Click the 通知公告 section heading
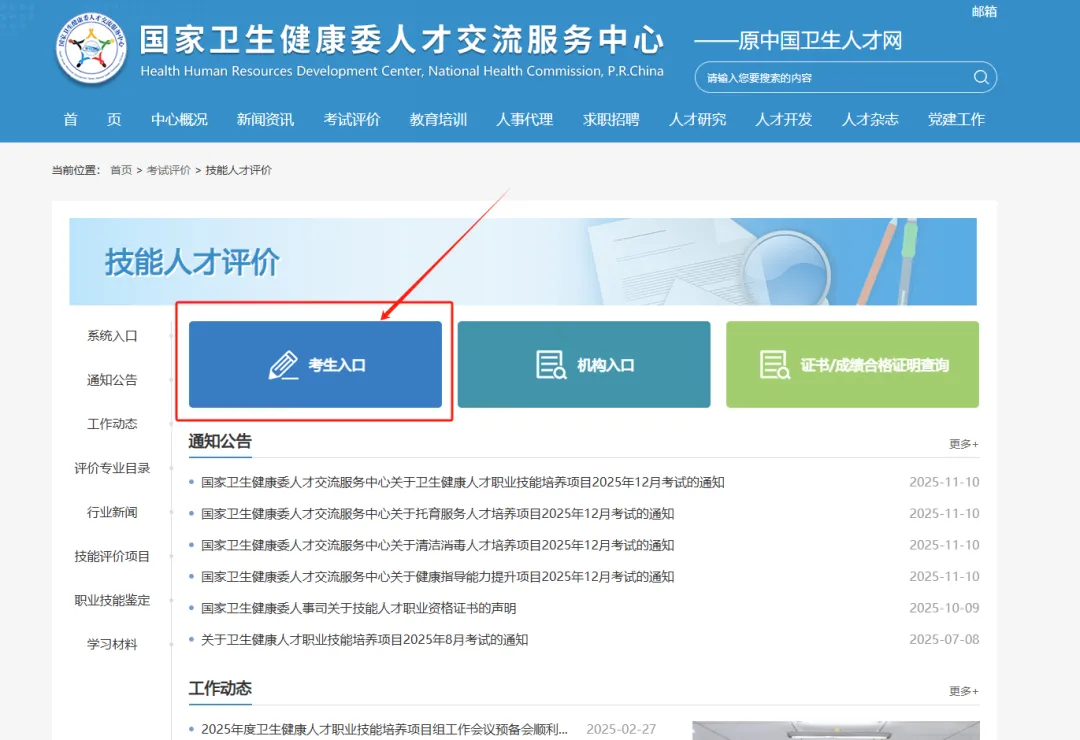 [x=220, y=441]
